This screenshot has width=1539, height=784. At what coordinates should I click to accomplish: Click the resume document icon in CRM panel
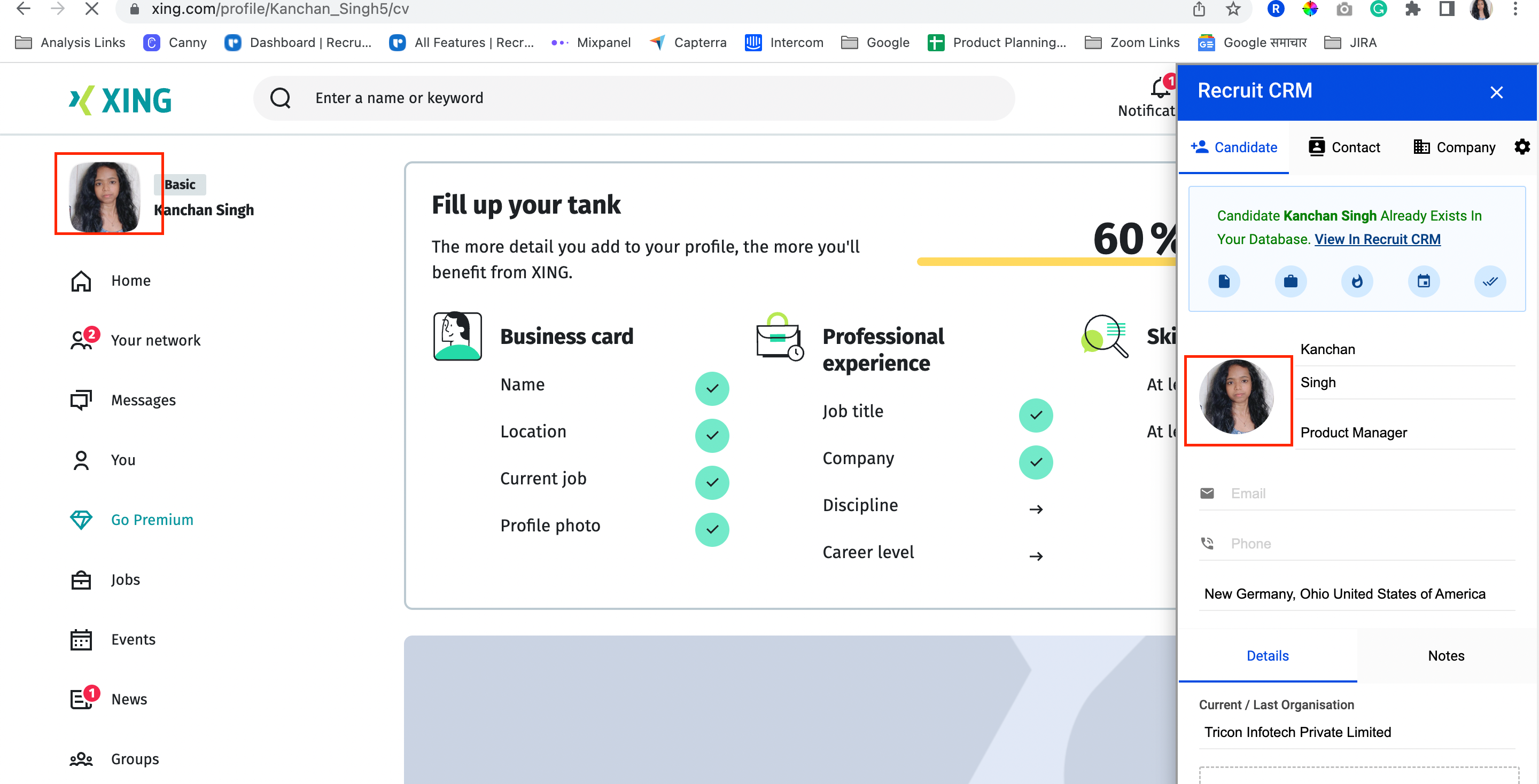click(1224, 281)
